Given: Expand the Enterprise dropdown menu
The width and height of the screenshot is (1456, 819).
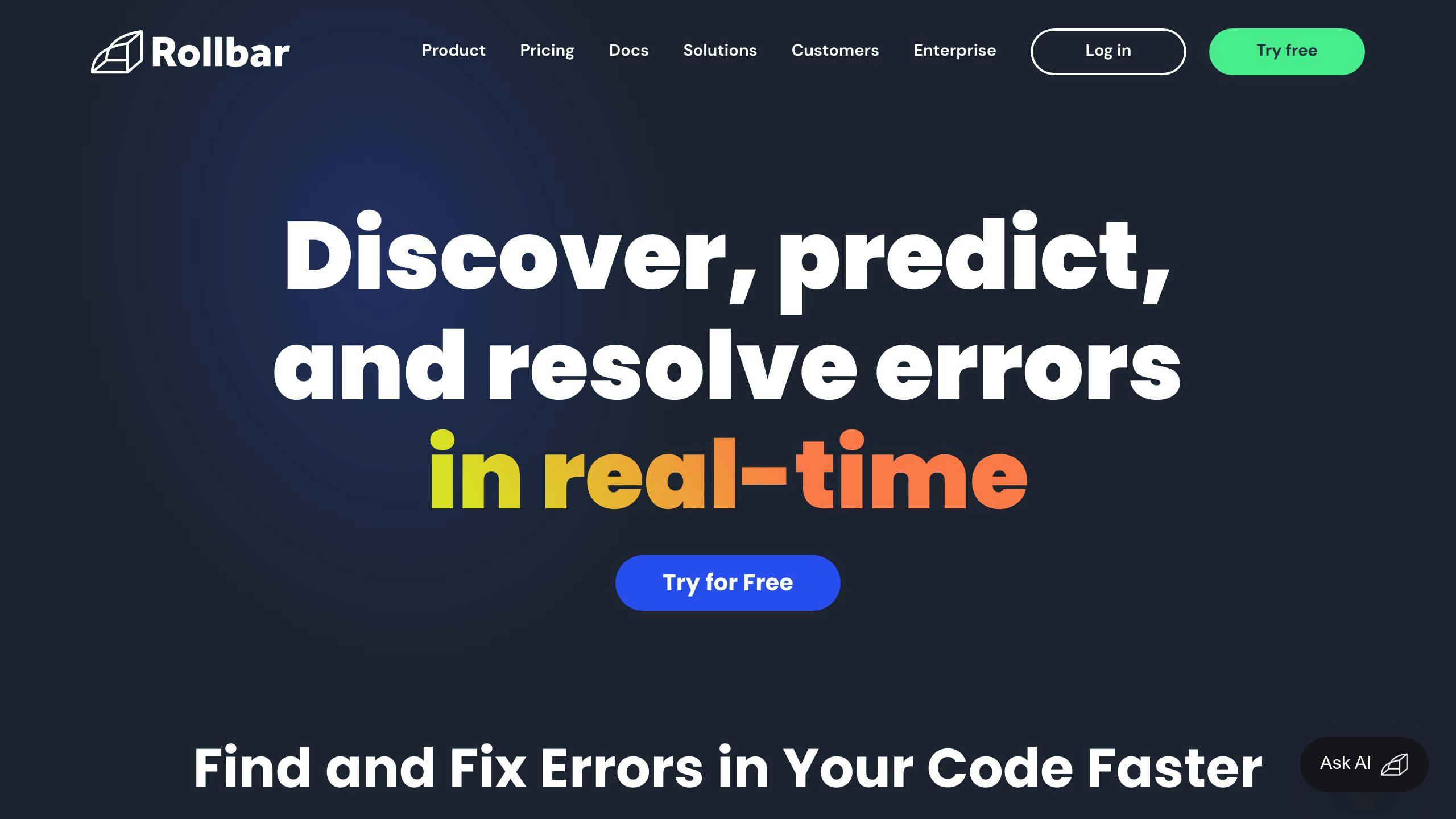Looking at the screenshot, I should click(954, 51).
